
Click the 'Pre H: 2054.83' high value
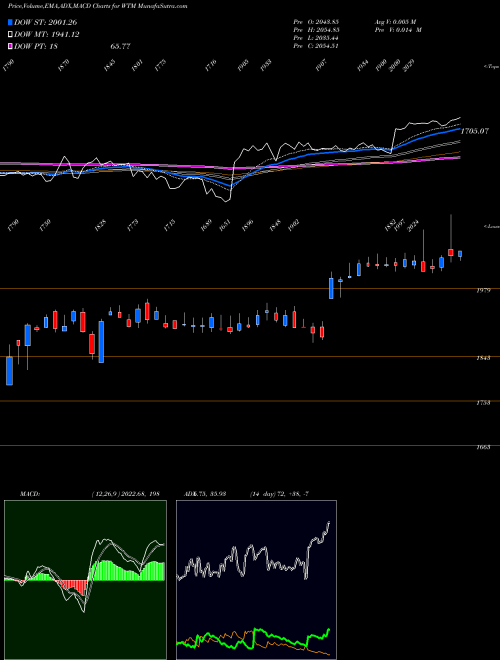click(x=316, y=30)
